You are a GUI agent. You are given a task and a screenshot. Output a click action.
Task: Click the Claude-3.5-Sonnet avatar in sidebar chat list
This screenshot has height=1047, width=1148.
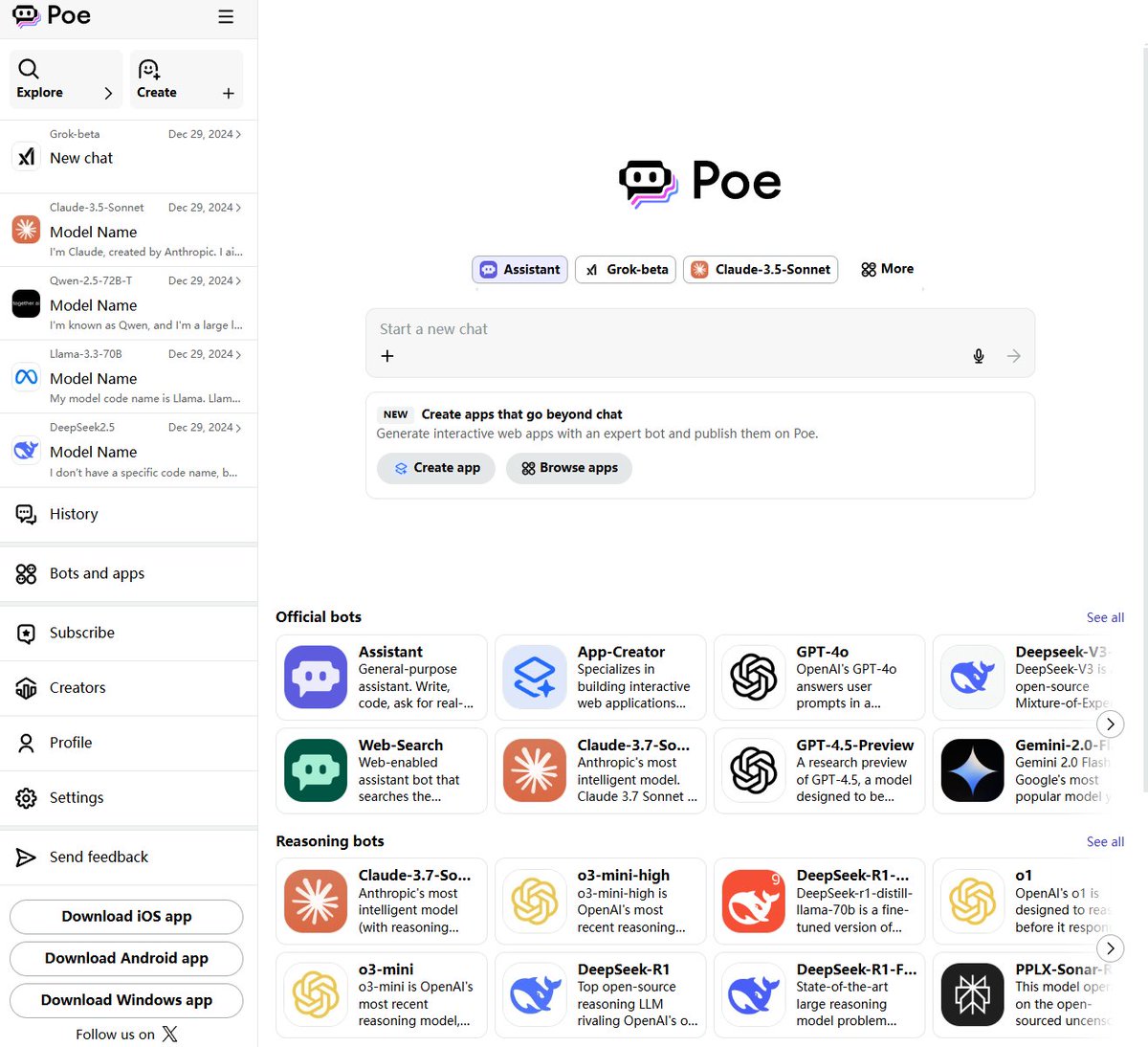coord(26,230)
